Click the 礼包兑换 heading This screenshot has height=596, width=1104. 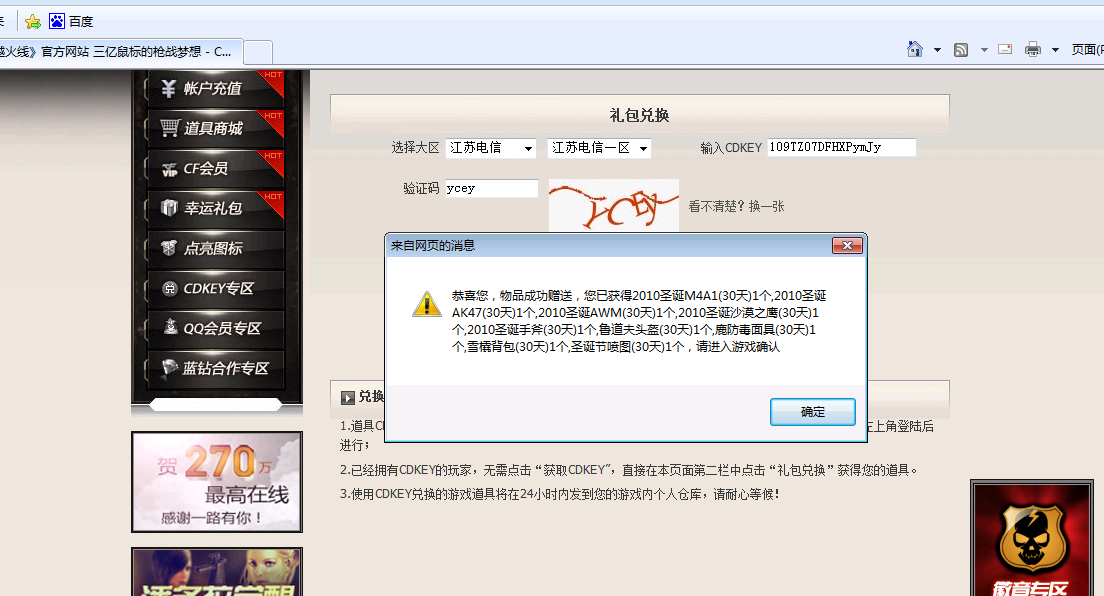[639, 115]
